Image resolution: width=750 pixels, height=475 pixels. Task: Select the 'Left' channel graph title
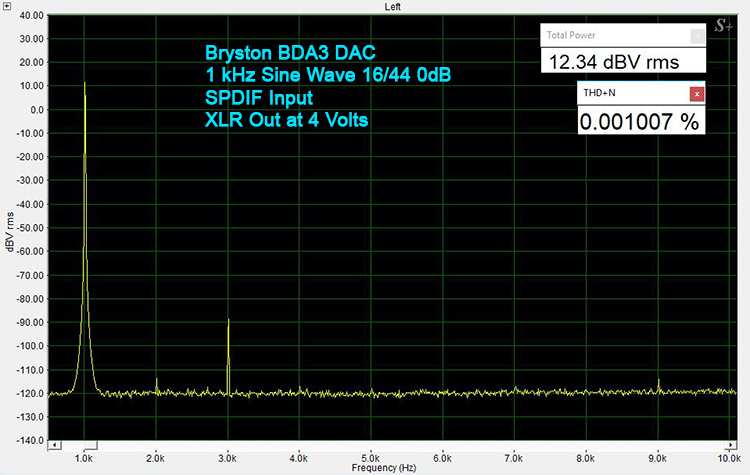tap(394, 6)
